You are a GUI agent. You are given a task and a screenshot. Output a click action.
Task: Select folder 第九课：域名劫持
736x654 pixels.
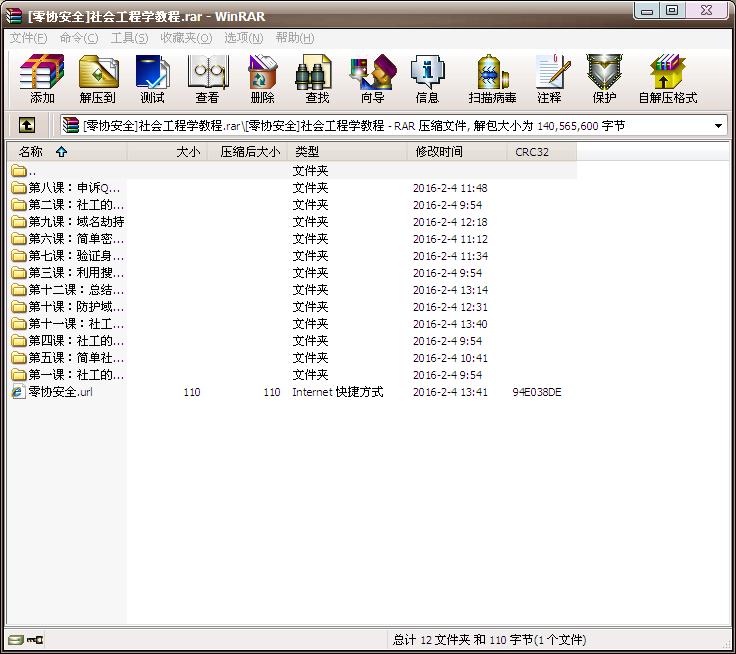click(x=66, y=222)
